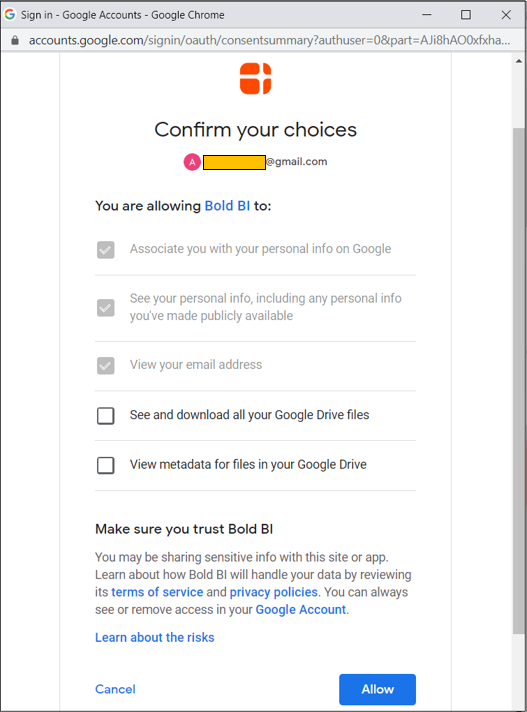The width and height of the screenshot is (527, 712).
Task: Click the pink account avatar icon
Action: (192, 162)
